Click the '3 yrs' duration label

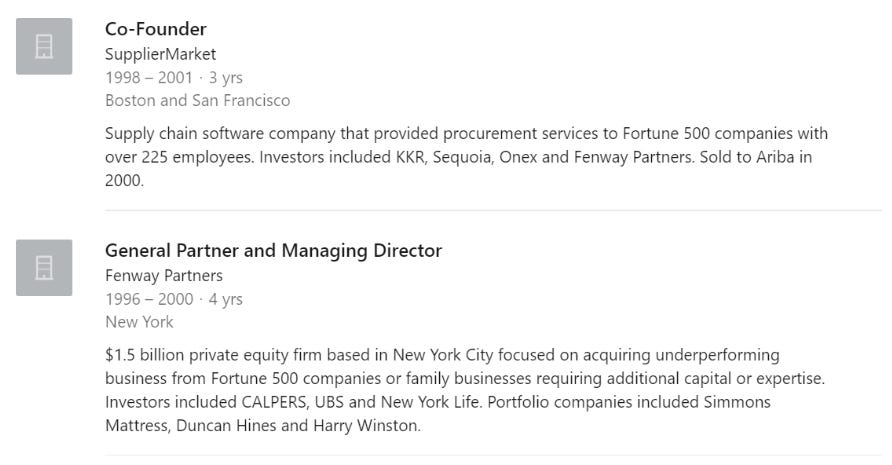226,77
